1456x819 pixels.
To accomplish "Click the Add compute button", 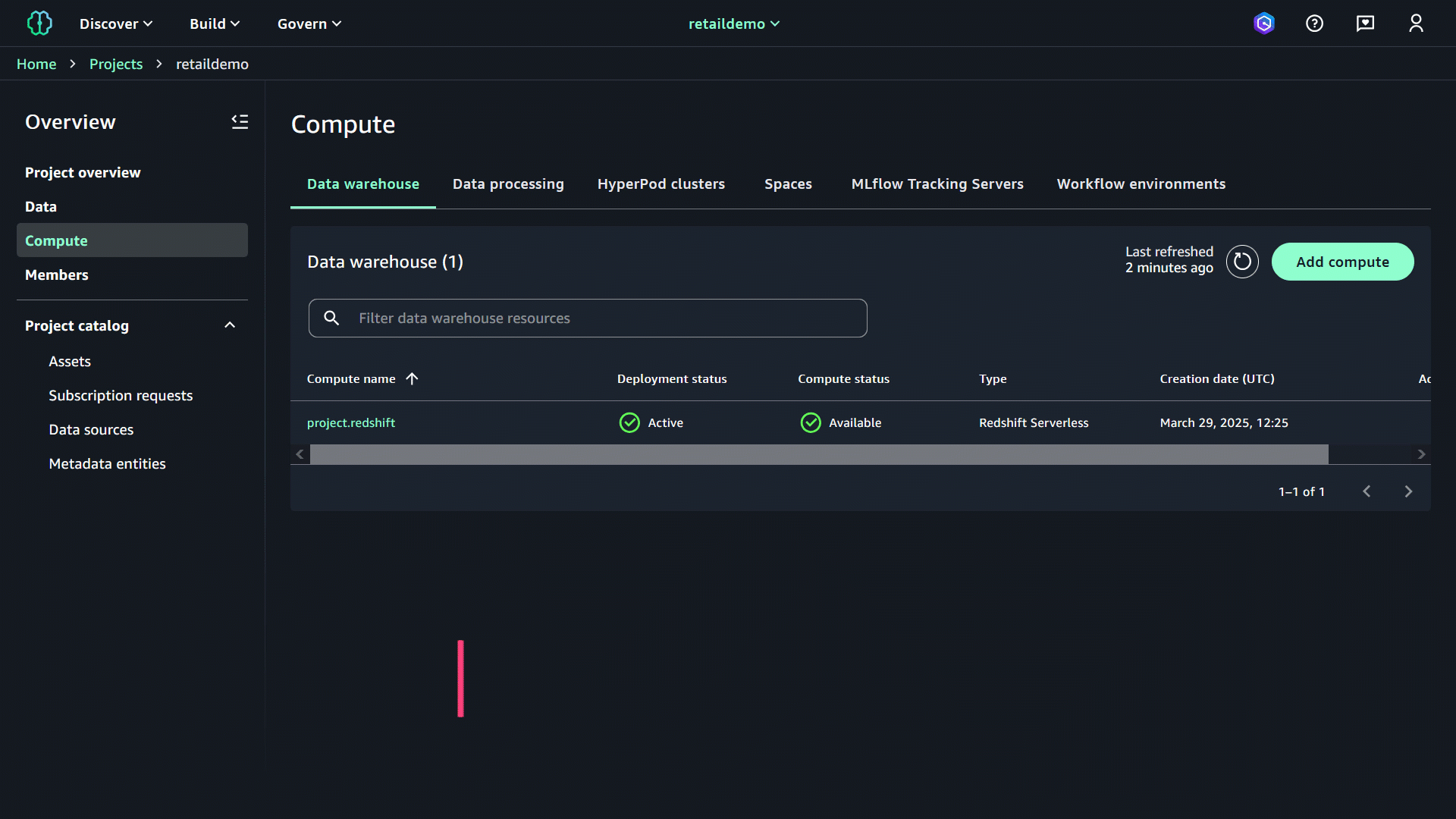I will point(1342,262).
